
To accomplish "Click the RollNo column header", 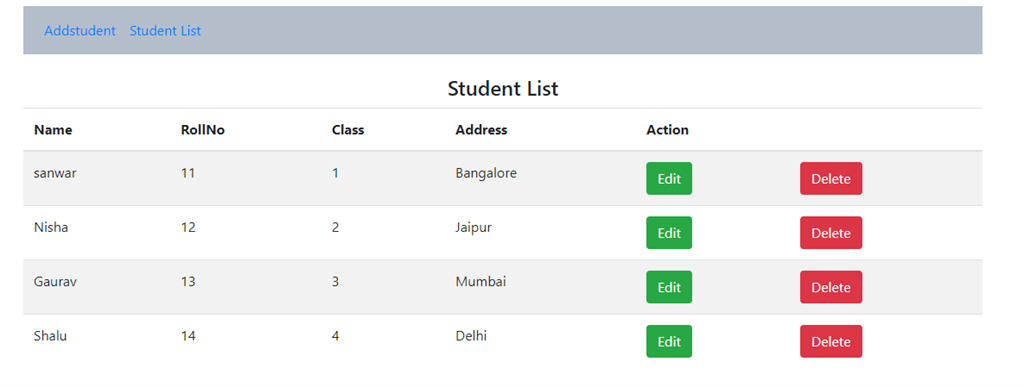I will 202,130.
